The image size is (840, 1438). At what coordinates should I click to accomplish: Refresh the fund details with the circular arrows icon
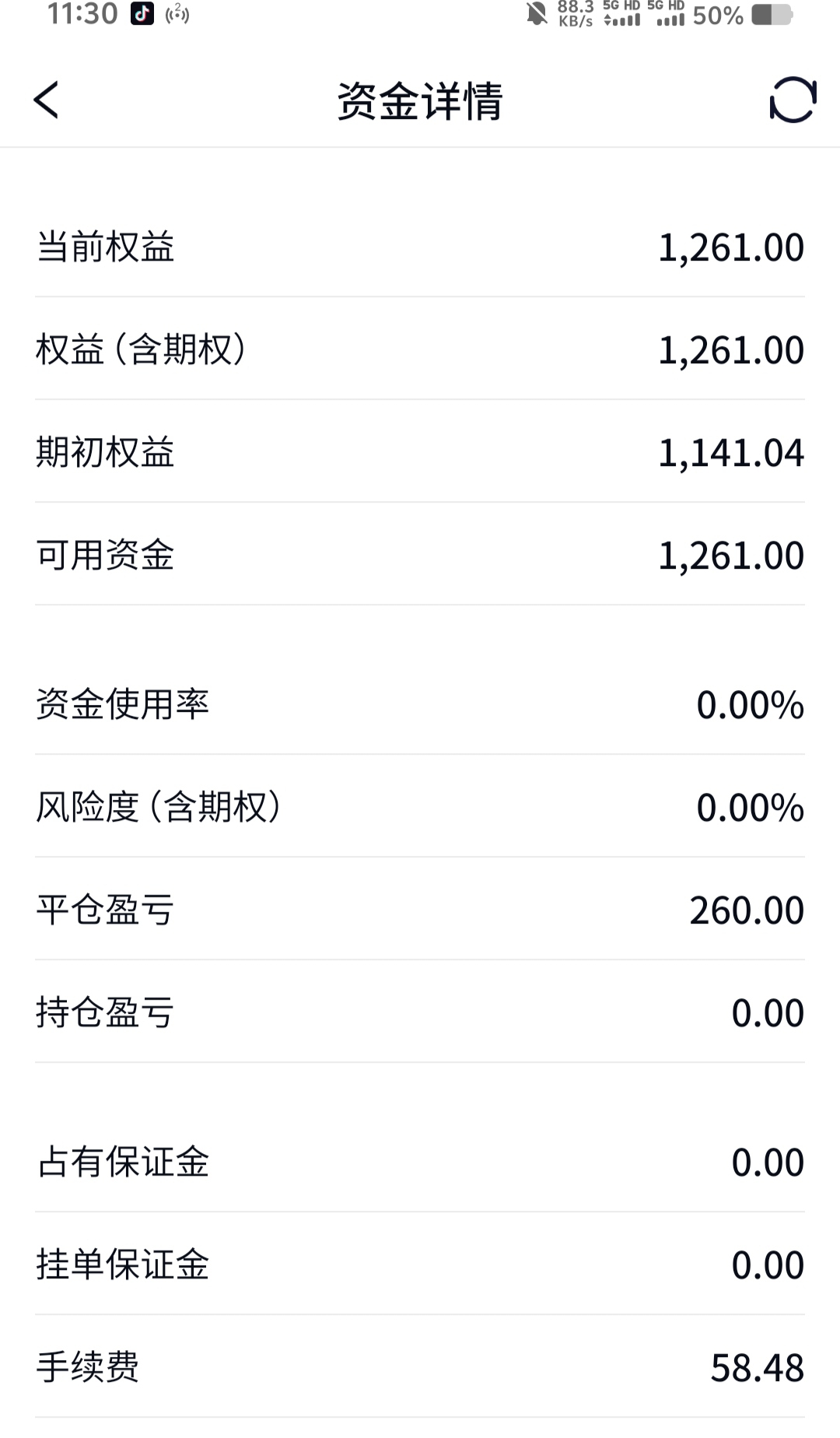793,100
